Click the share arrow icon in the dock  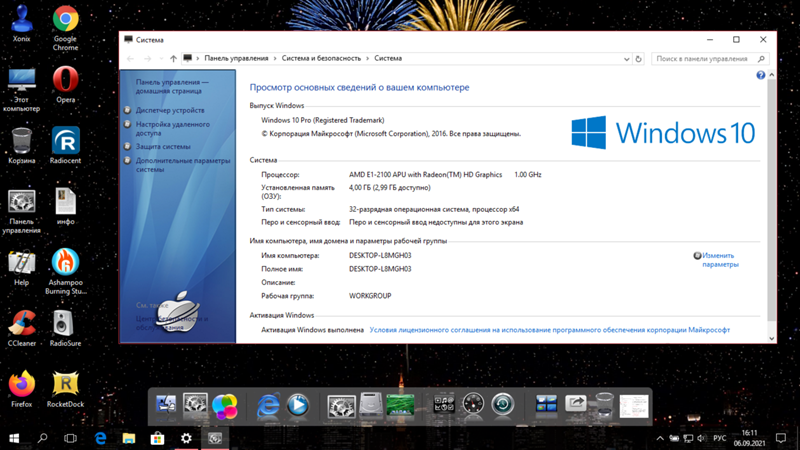click(576, 405)
